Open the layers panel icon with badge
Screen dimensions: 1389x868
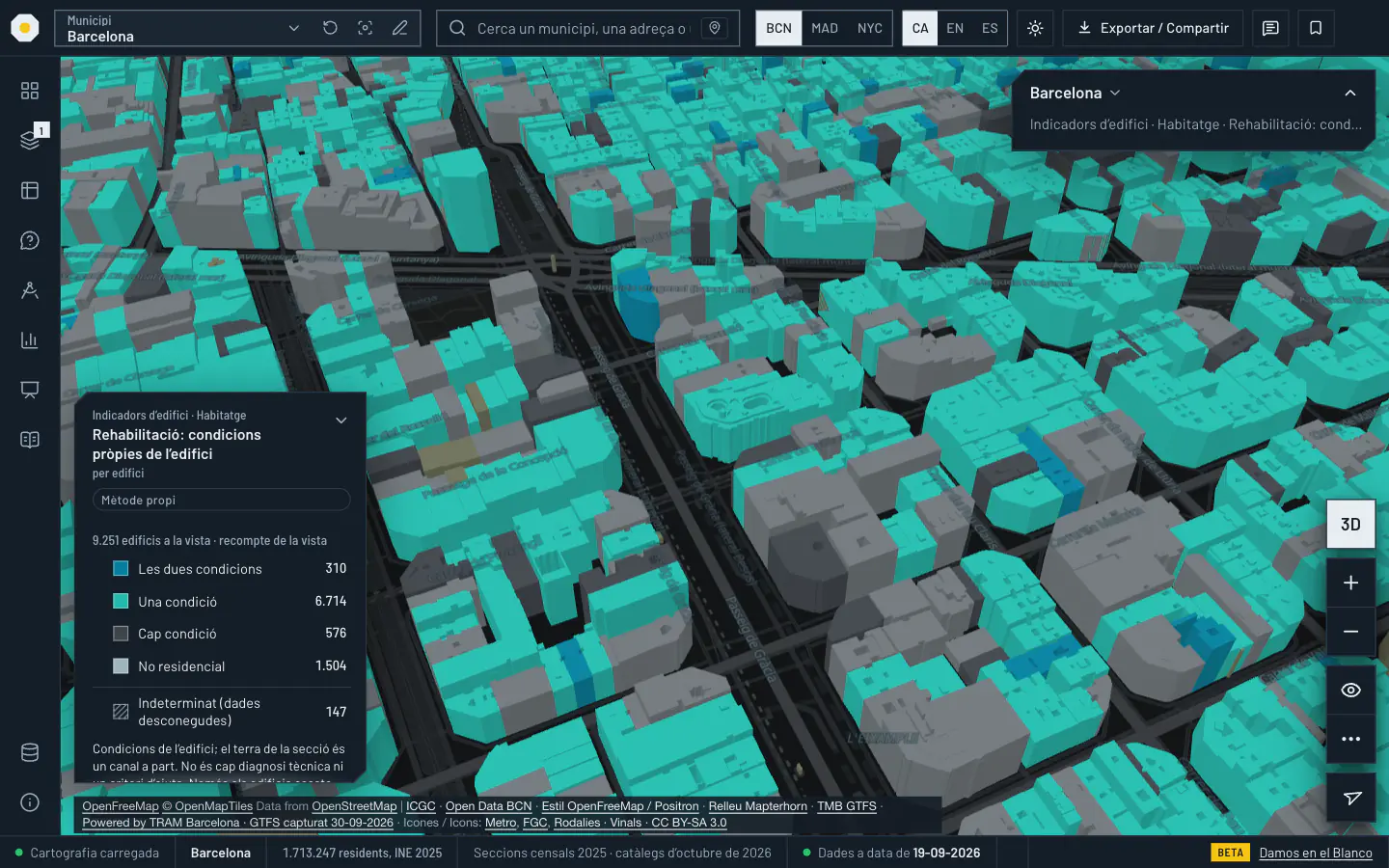pos(30,140)
